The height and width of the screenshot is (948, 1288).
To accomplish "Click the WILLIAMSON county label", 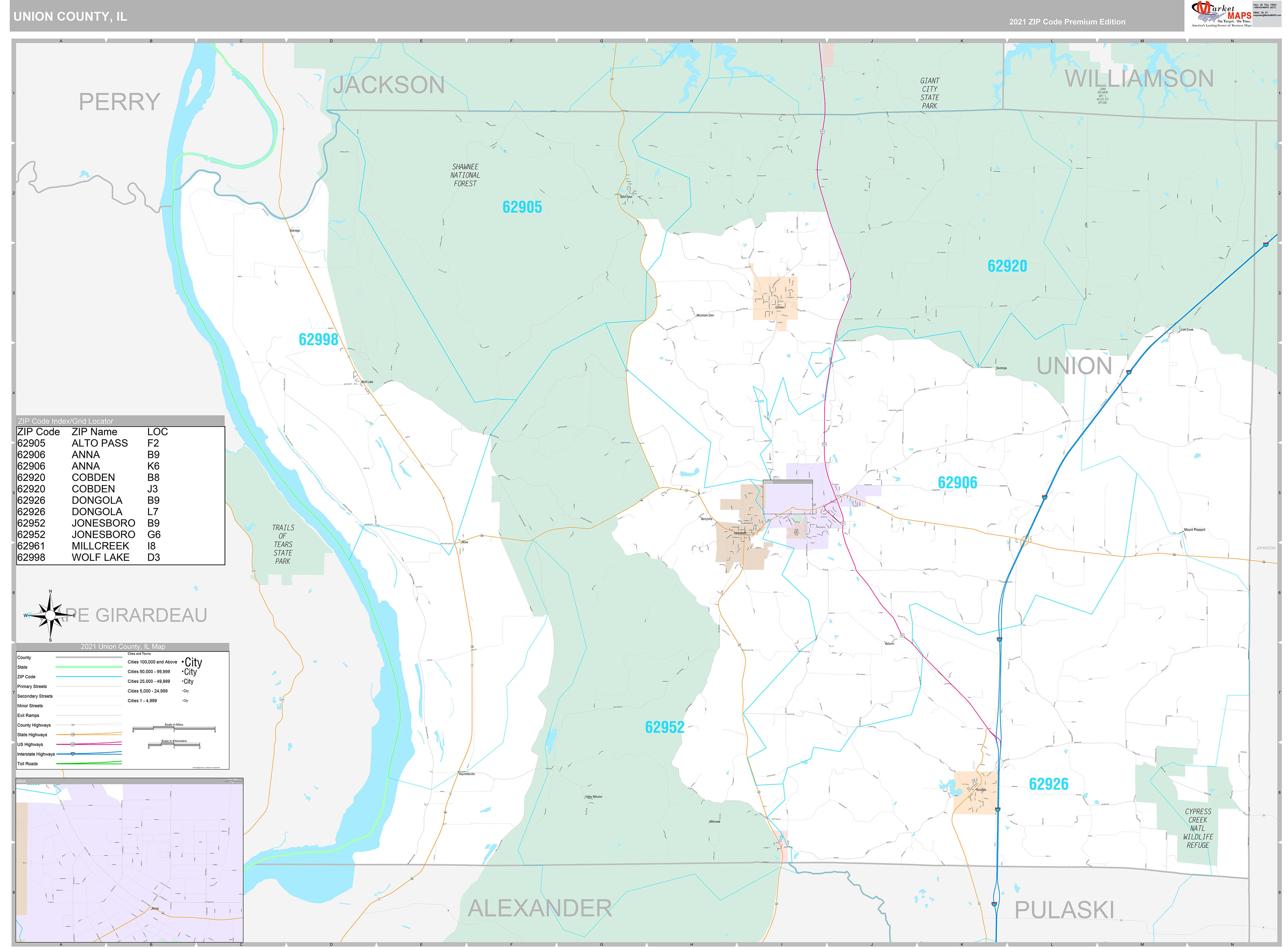I will (1139, 79).
